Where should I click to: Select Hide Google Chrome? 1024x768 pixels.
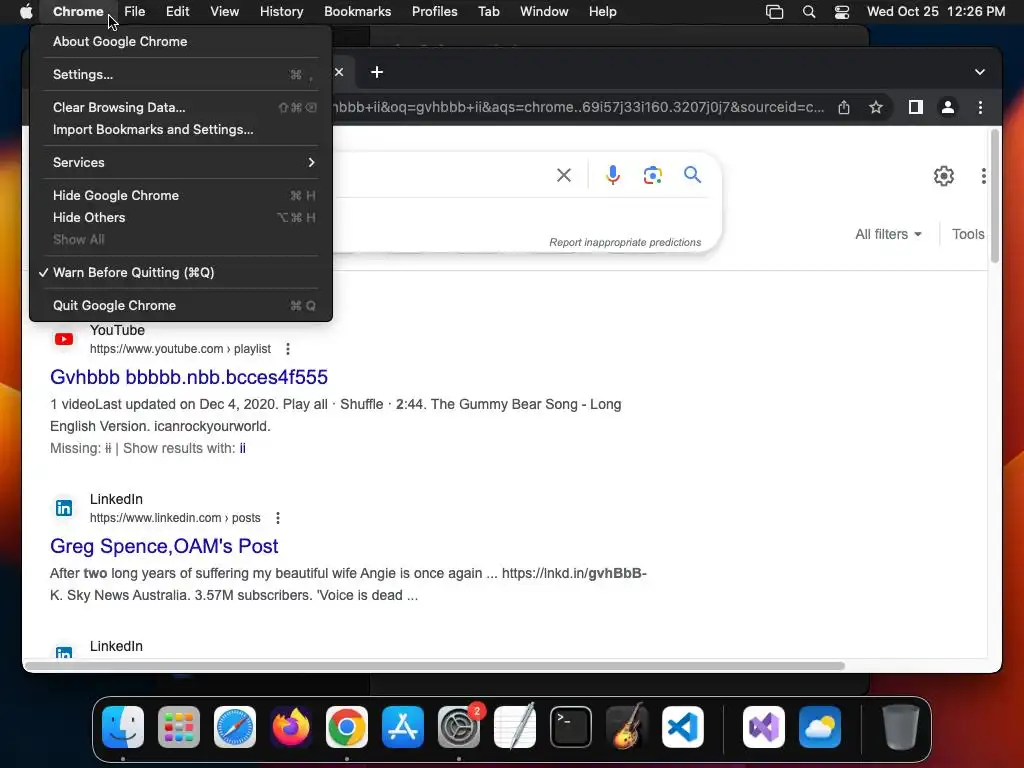click(181, 195)
